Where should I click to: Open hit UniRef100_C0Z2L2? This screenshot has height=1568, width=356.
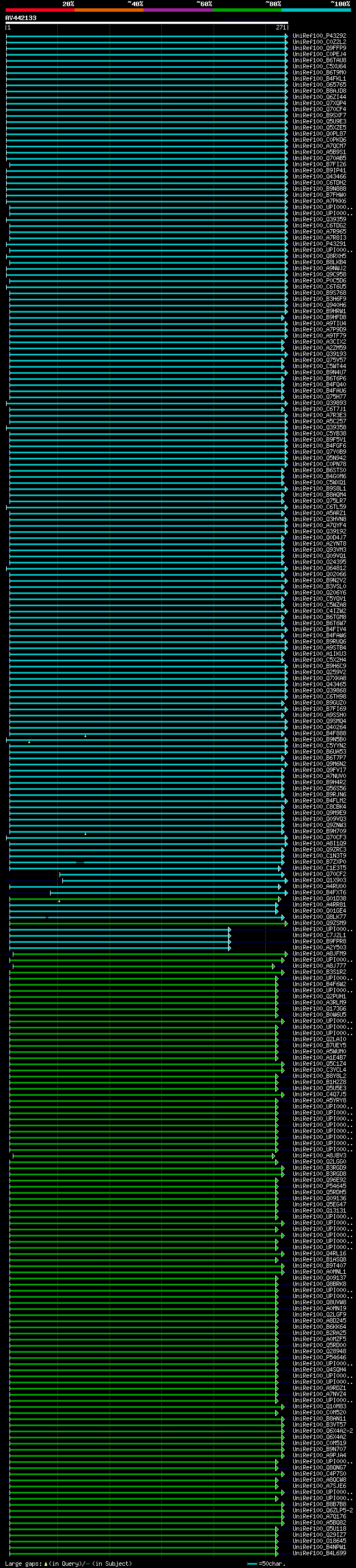319,42
